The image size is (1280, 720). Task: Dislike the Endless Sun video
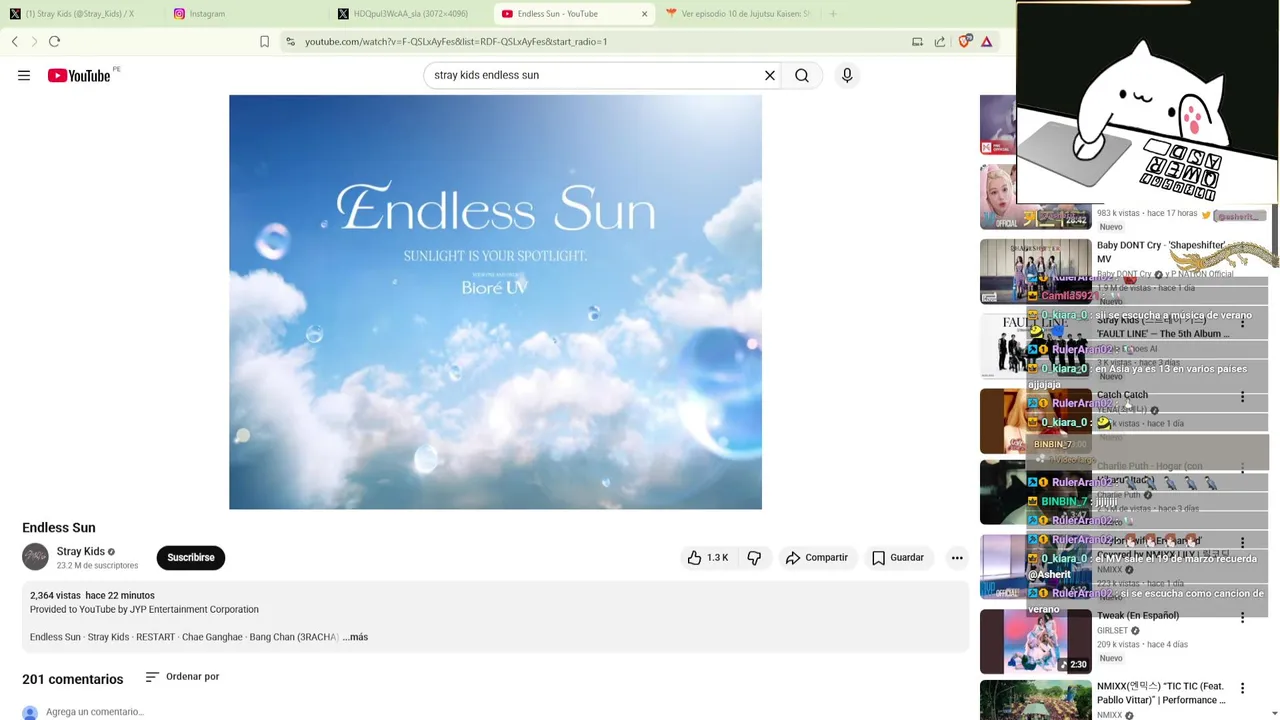[x=754, y=557]
